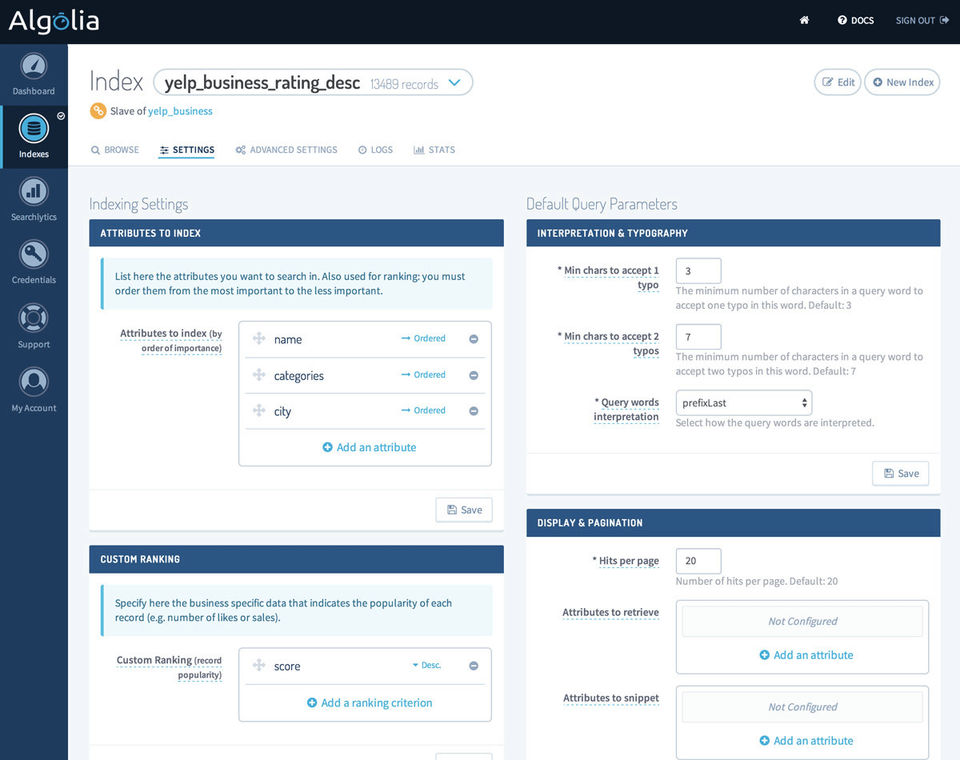Open the index selector dropdown
Screen dimensions: 960x760
coord(313,83)
